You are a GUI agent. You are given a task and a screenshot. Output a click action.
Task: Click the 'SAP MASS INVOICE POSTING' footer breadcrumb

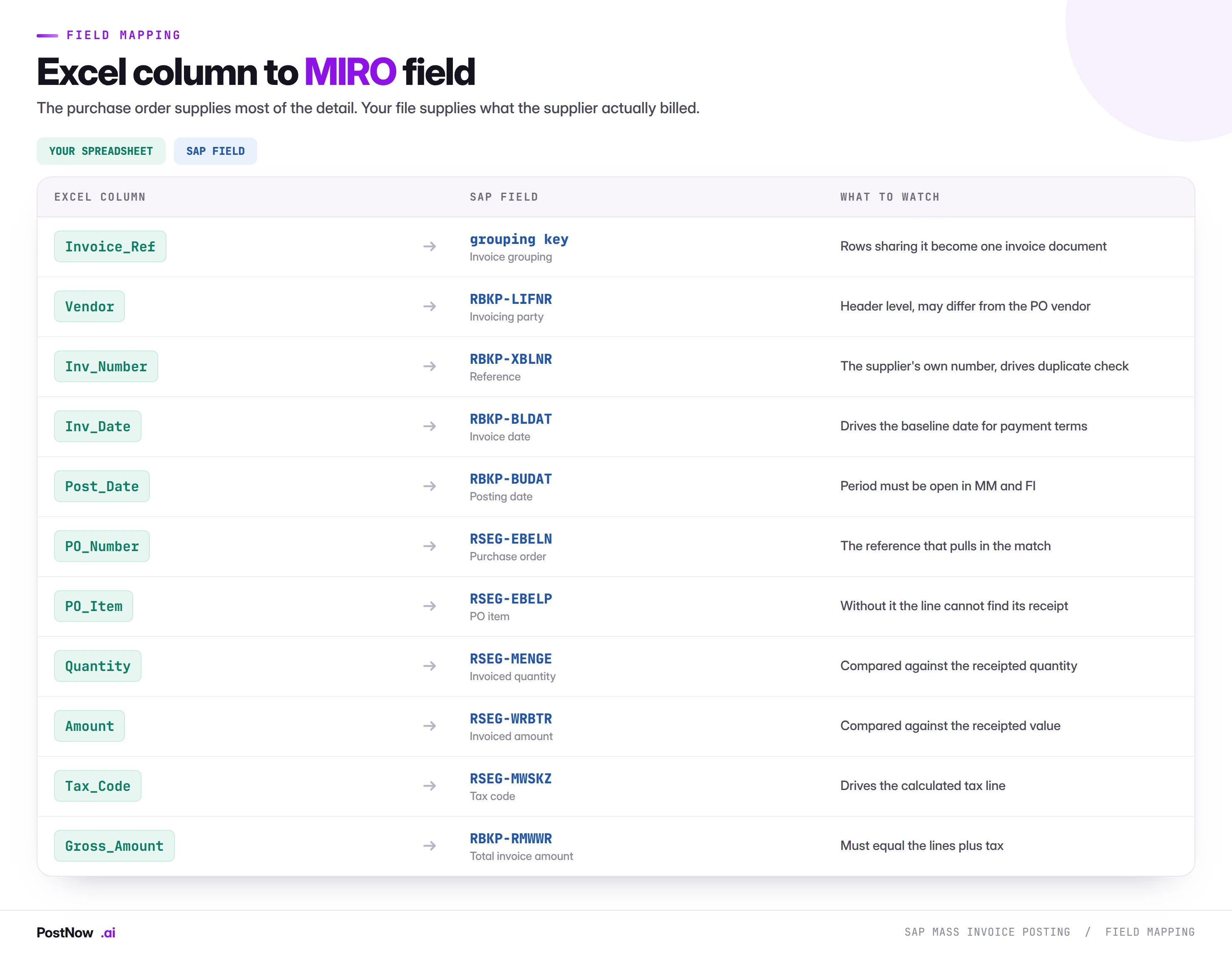987,932
